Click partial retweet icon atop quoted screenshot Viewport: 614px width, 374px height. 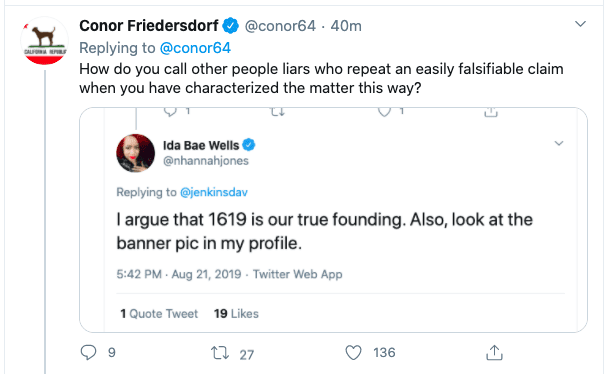point(277,112)
